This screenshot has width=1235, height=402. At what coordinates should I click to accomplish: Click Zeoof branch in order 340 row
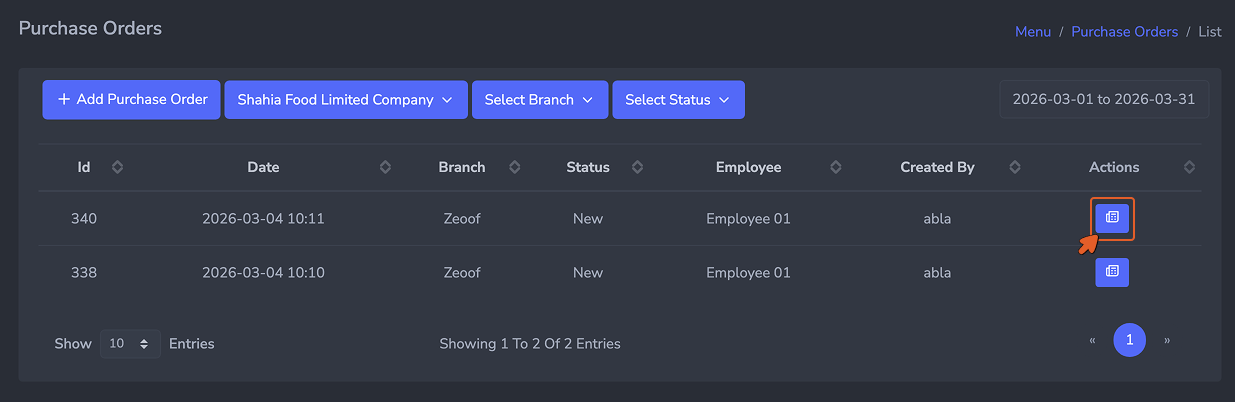(x=462, y=218)
